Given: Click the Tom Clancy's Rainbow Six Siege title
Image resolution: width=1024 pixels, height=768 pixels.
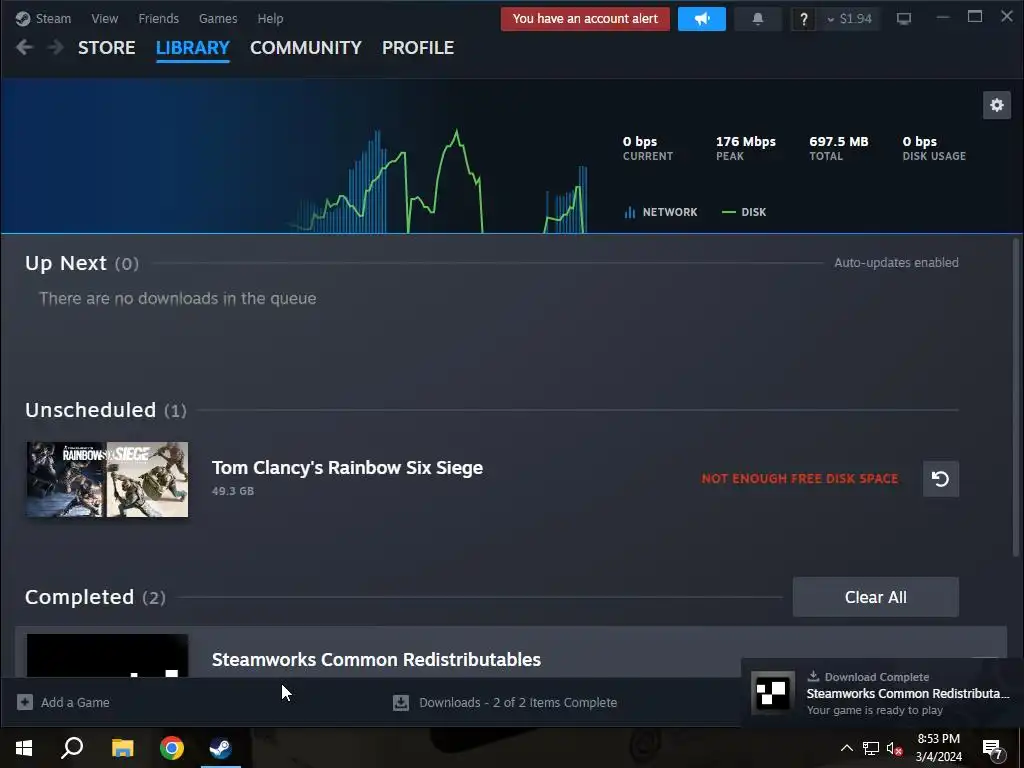Looking at the screenshot, I should [x=347, y=468].
